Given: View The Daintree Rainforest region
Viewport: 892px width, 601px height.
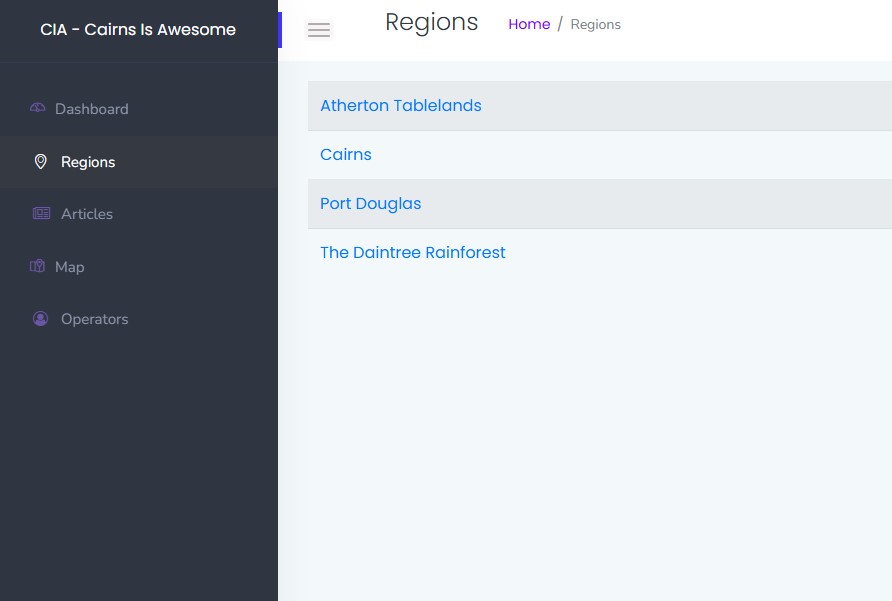Looking at the screenshot, I should point(413,252).
